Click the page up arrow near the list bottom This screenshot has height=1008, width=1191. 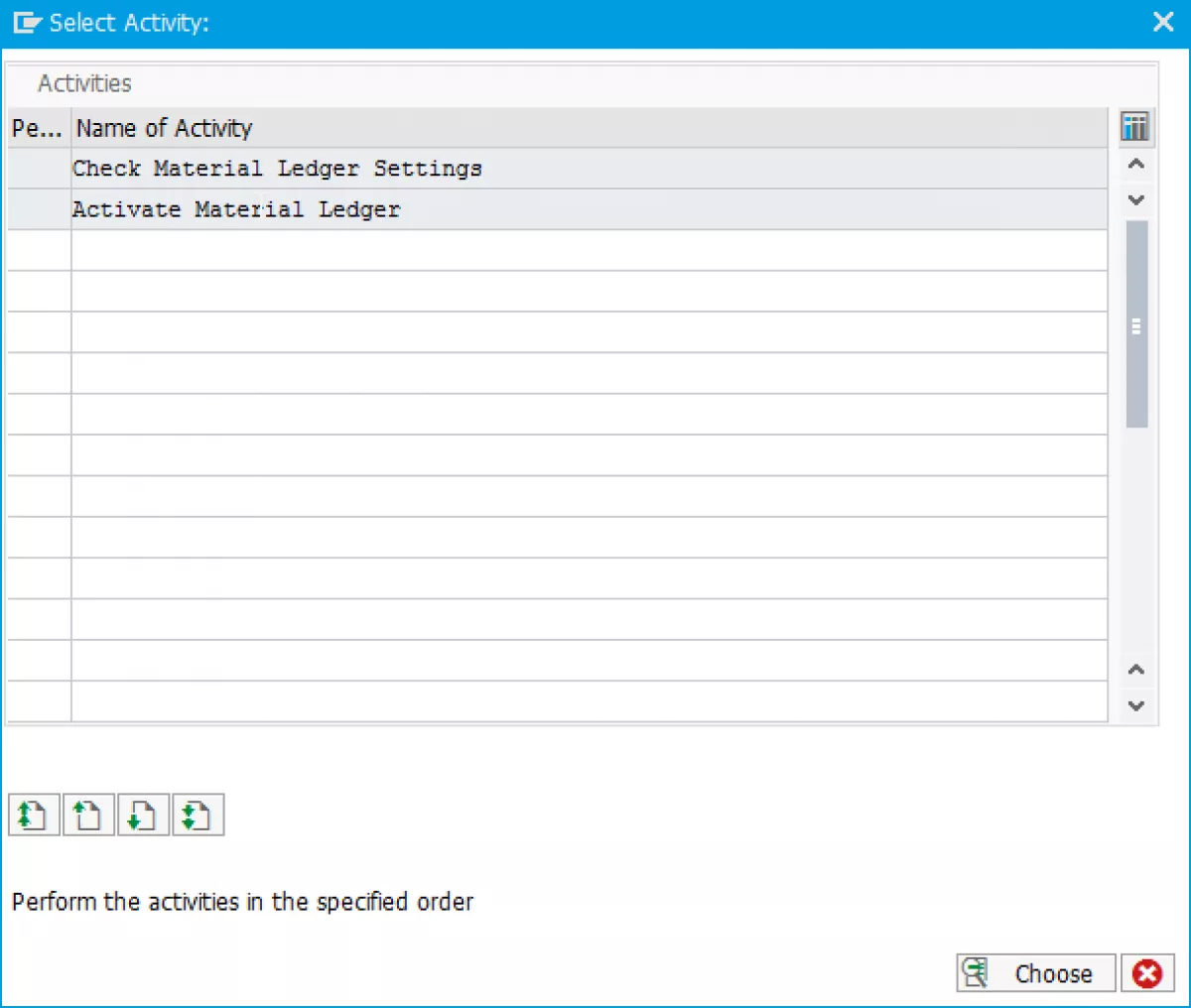pos(1137,670)
